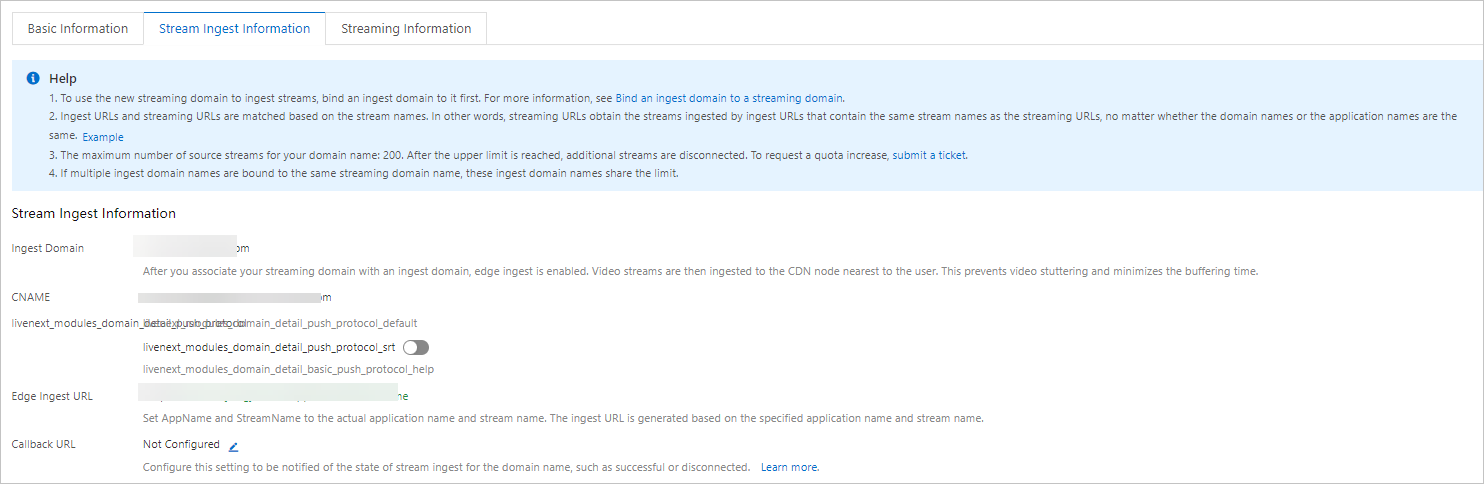The height and width of the screenshot is (484, 1484).
Task: Click the blurred Edge Ingest URL value
Action: pos(273,392)
